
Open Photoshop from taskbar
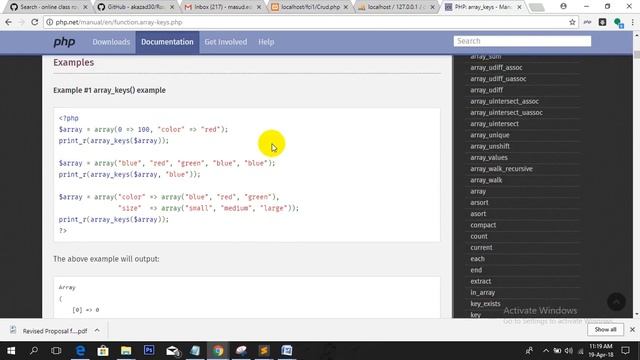[x=149, y=351]
